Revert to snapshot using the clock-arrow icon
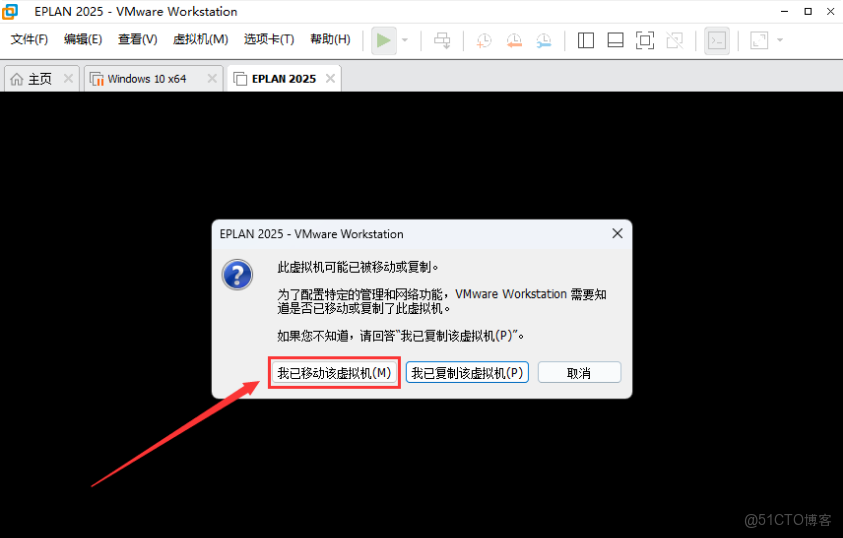The width and height of the screenshot is (843, 538). click(514, 40)
